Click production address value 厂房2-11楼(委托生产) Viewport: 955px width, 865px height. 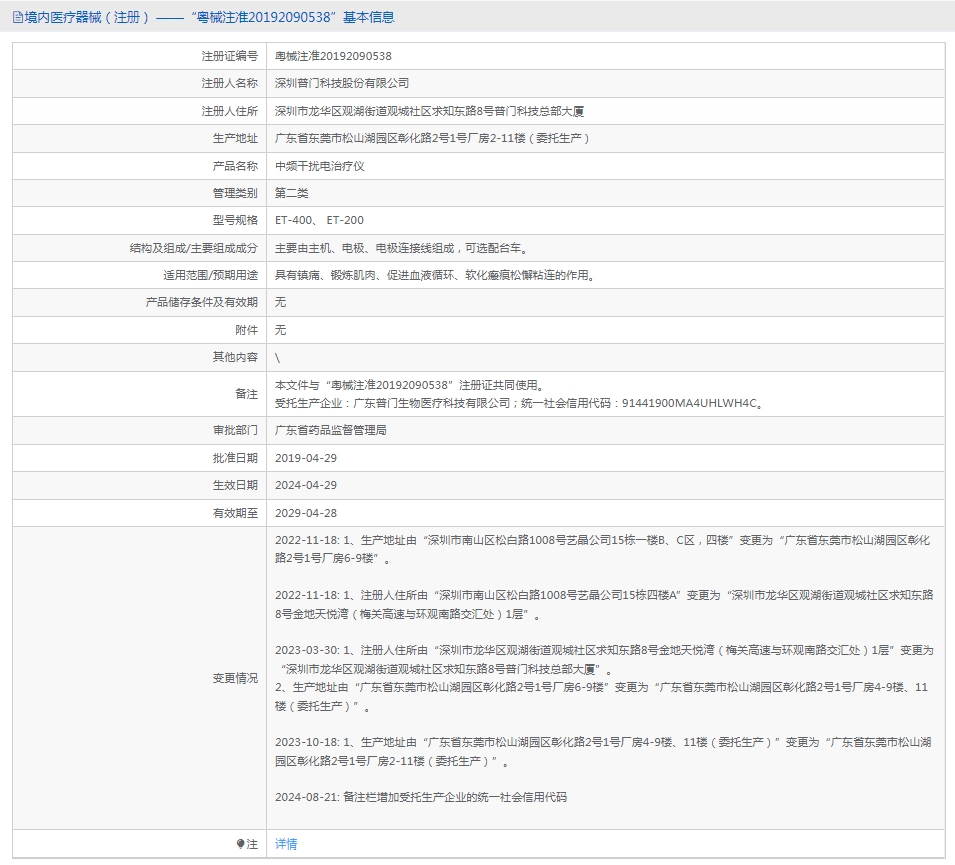click(432, 138)
